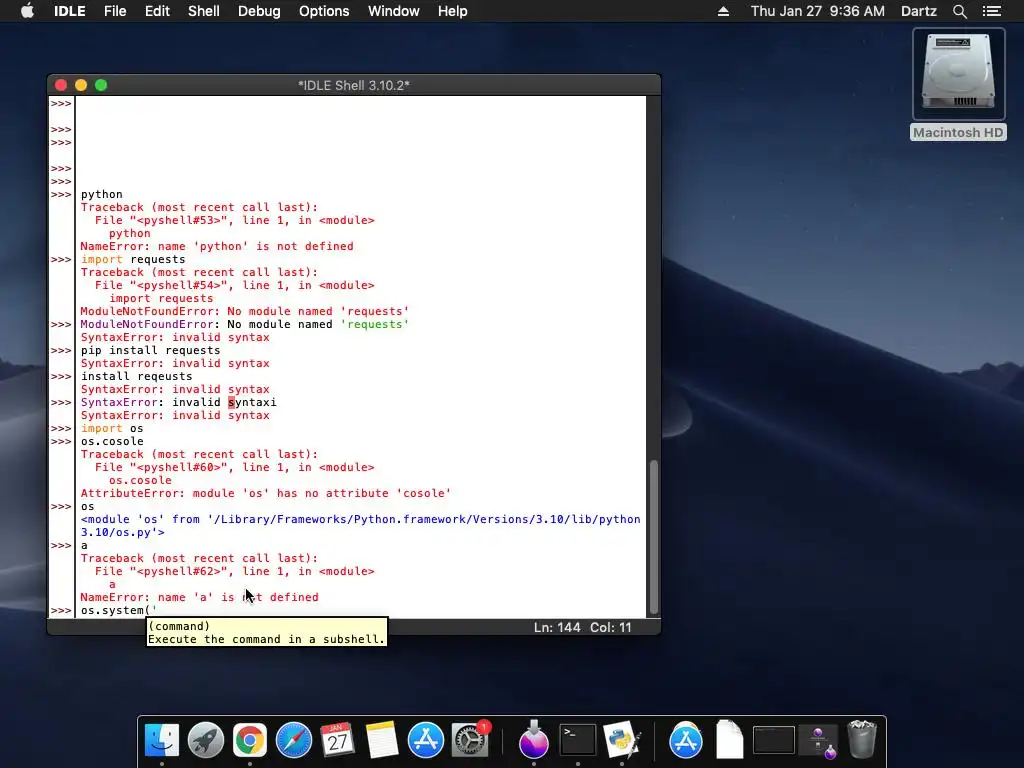Click the Ln: 144 status bar entry

click(x=557, y=628)
